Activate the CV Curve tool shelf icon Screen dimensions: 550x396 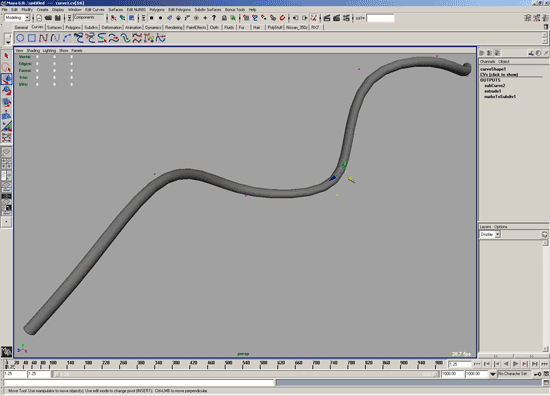tap(43, 38)
